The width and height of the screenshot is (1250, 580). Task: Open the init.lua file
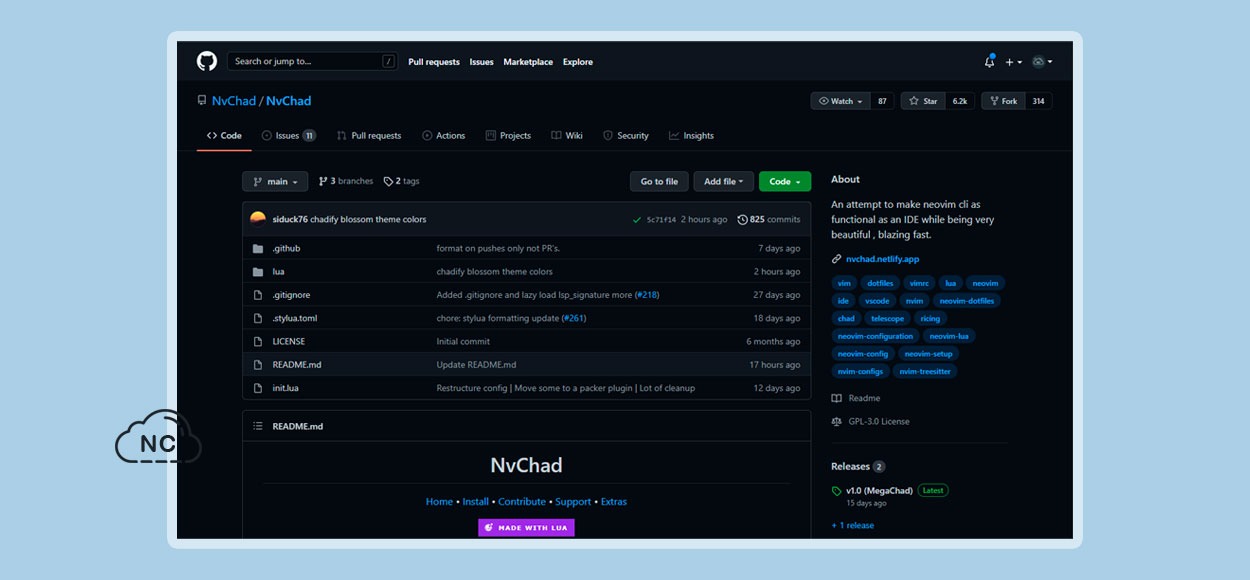tap(286, 388)
